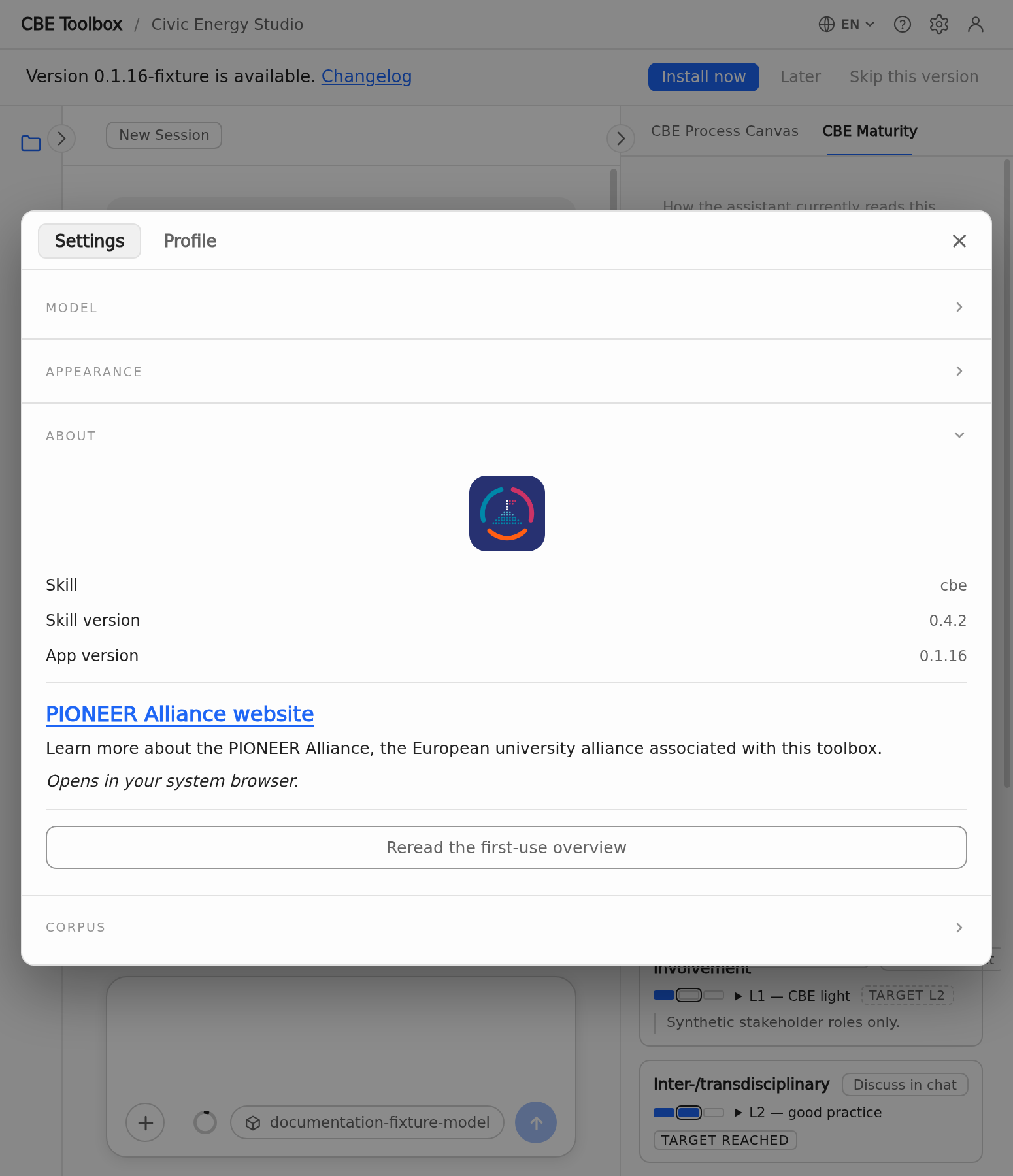Click the plus attachment button in chat input
Screen dimensions: 1013x1176
tap(145, 1122)
